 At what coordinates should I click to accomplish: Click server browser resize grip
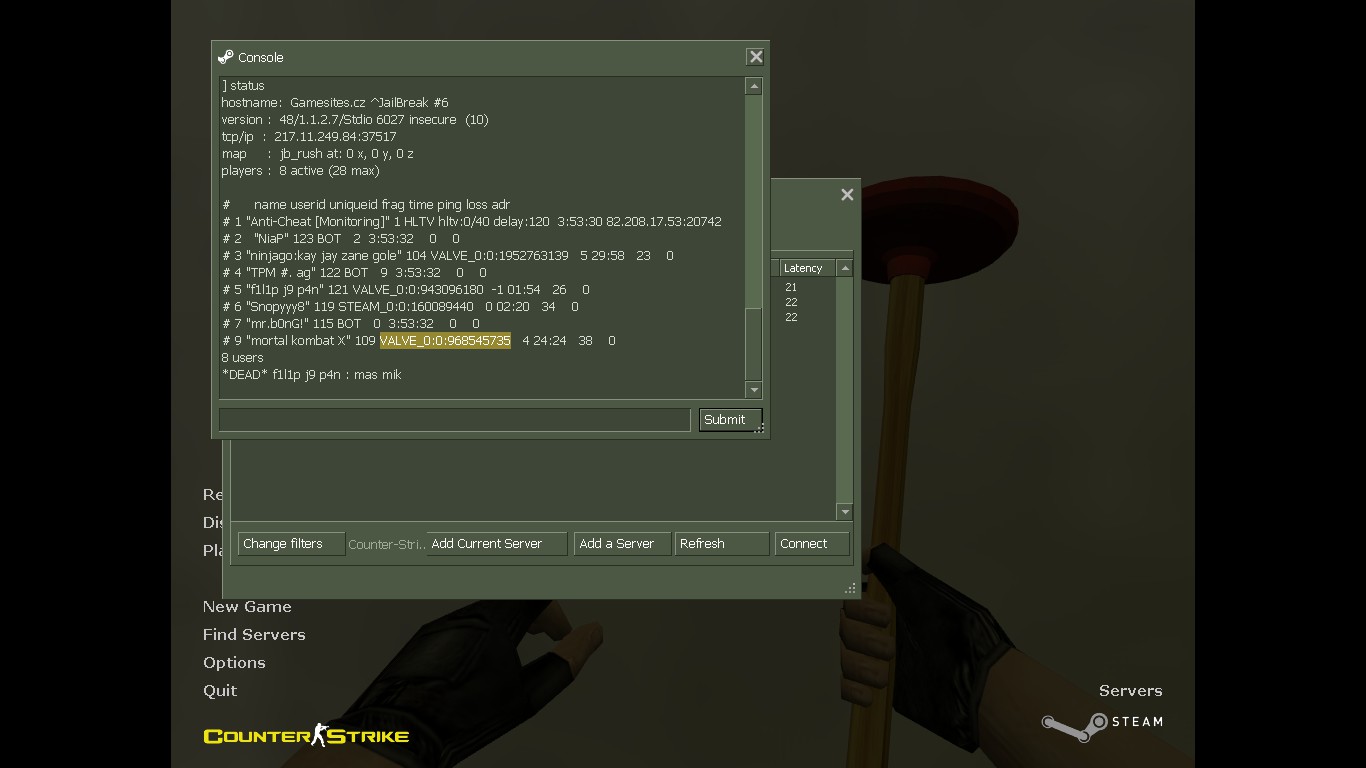pyautogui.click(x=850, y=589)
